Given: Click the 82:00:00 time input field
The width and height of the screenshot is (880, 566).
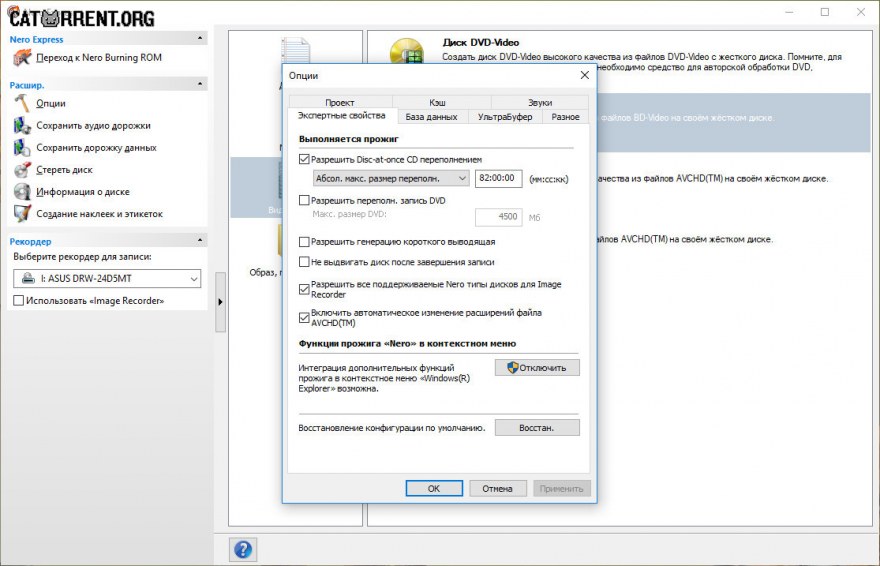Looking at the screenshot, I should point(498,178).
